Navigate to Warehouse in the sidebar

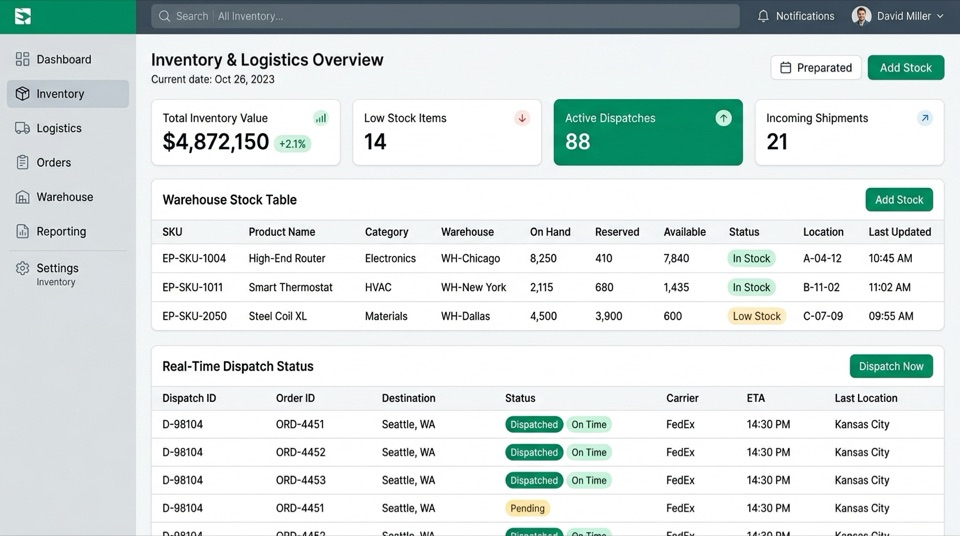(68, 197)
